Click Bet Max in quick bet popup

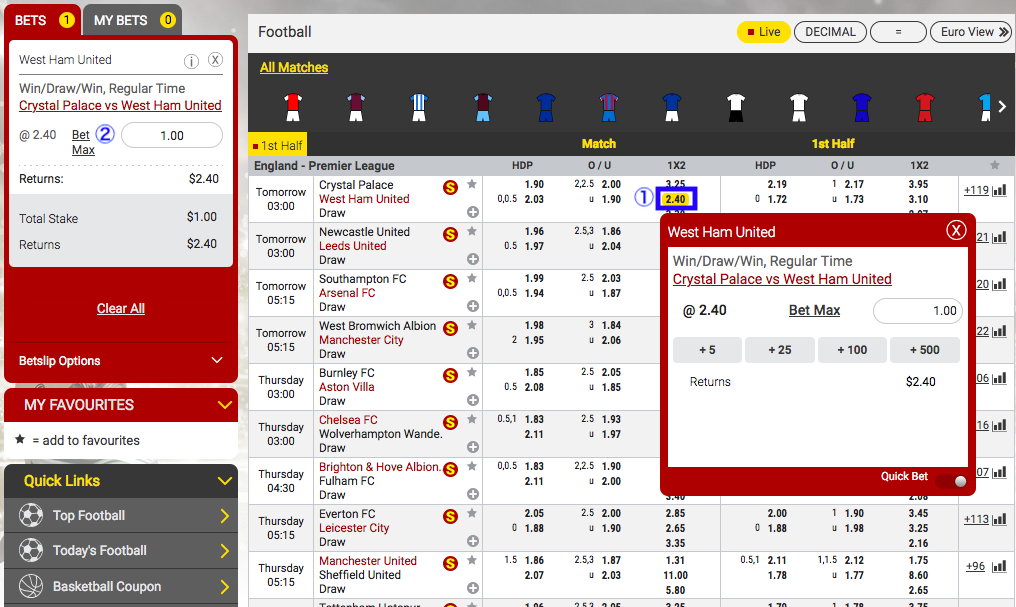(x=814, y=310)
